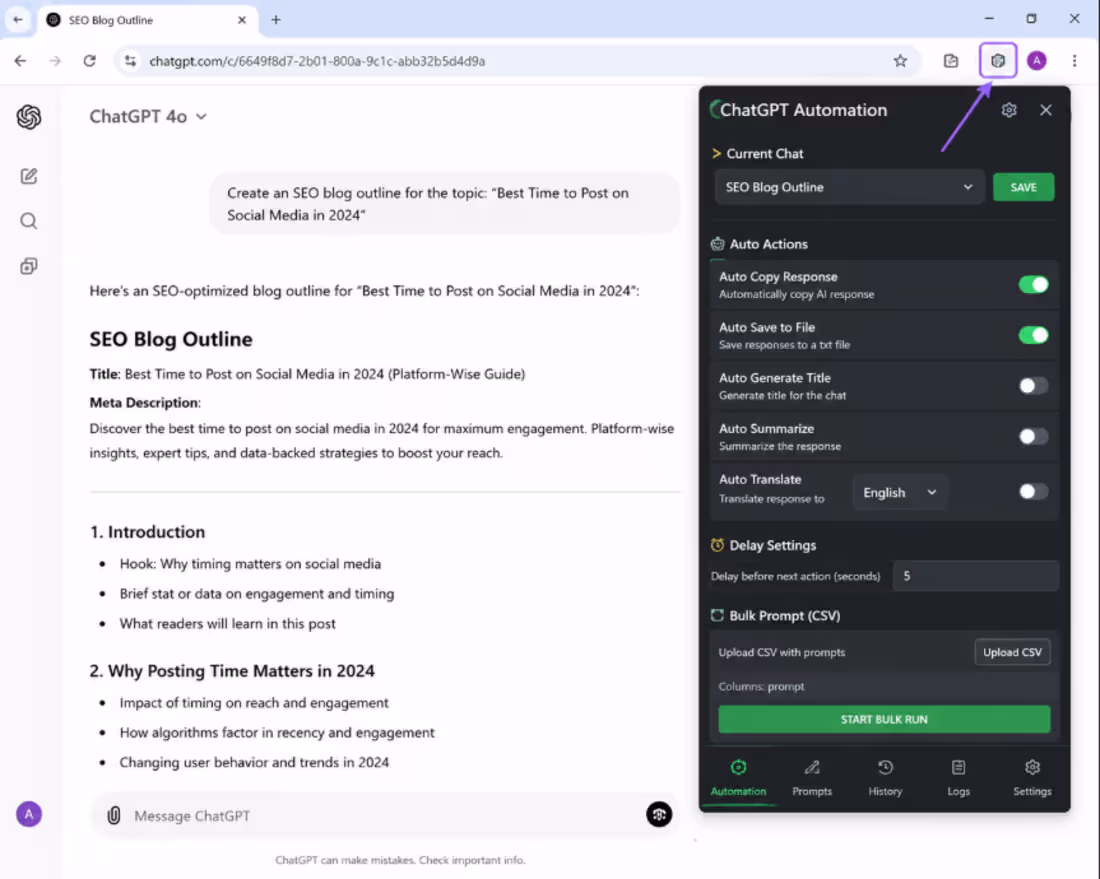Enable Auto Translate toggle

pos(1033,491)
